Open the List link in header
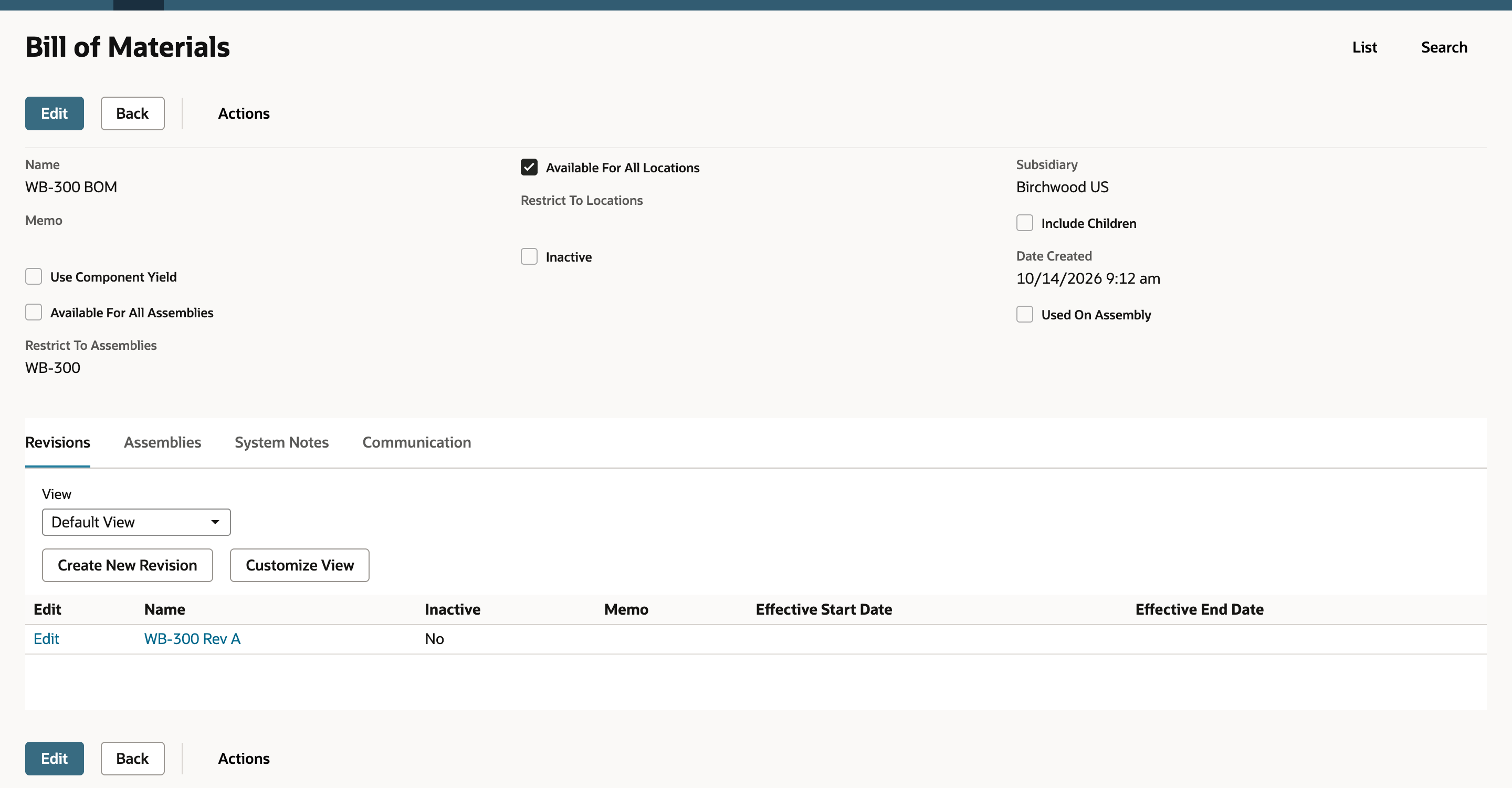Viewport: 1512px width, 788px height. pyautogui.click(x=1364, y=47)
